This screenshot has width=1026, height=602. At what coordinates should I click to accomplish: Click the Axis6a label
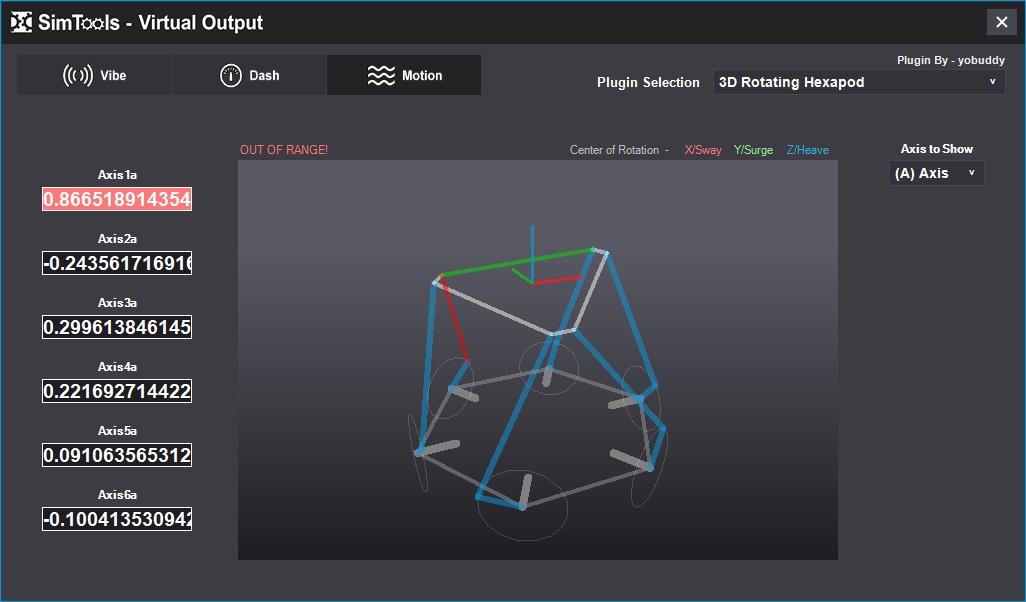point(117,495)
